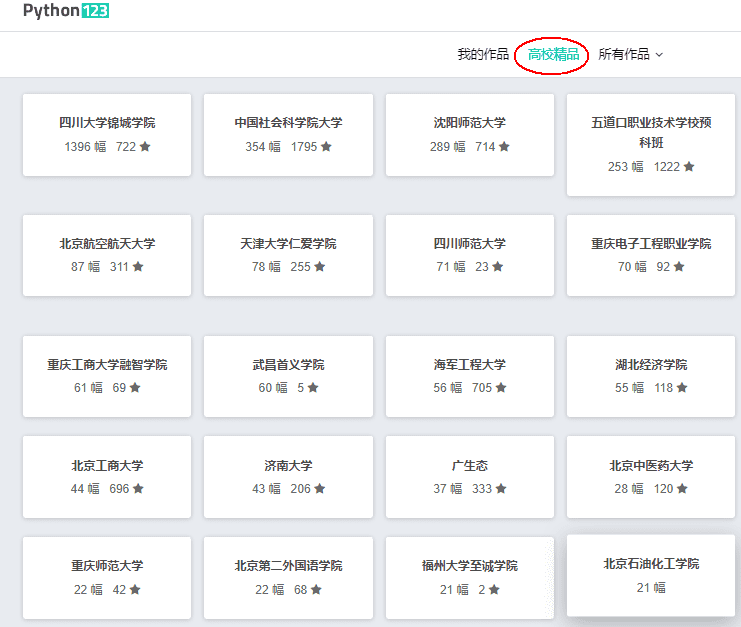
Task: Expand the 所有作品 dropdown
Action: 630,54
